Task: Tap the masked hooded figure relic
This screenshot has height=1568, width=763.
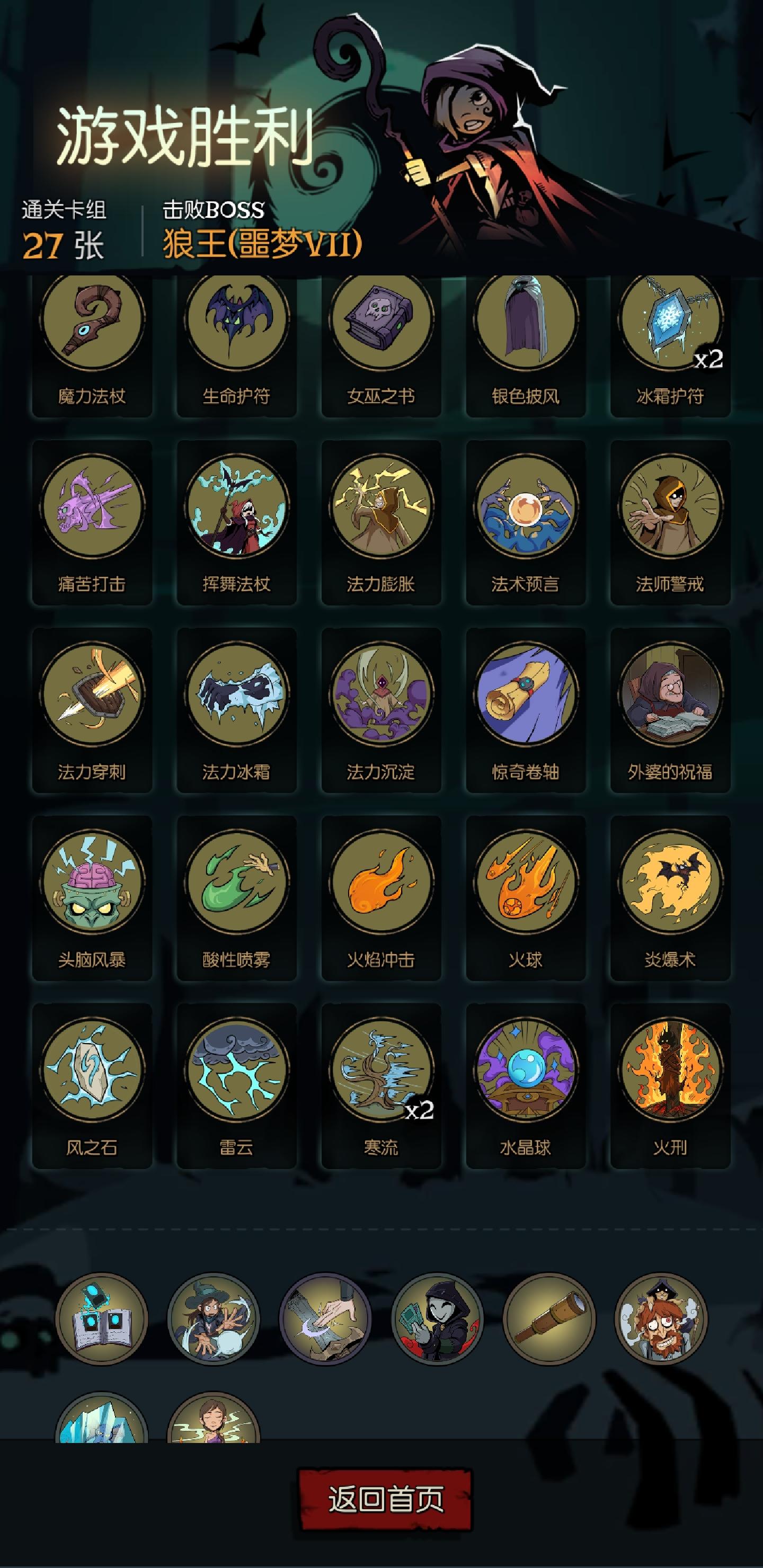Action: click(437, 1318)
